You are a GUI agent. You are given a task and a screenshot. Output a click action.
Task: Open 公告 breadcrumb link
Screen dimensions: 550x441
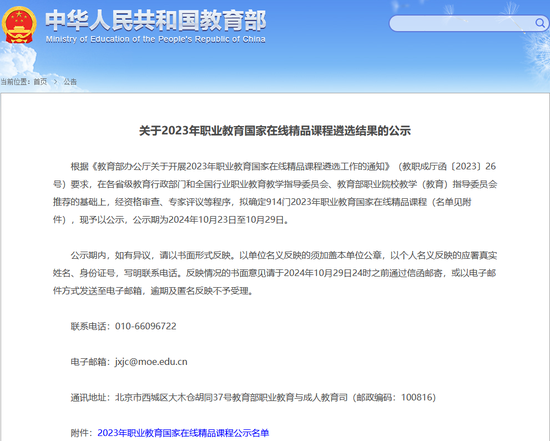tap(70, 82)
